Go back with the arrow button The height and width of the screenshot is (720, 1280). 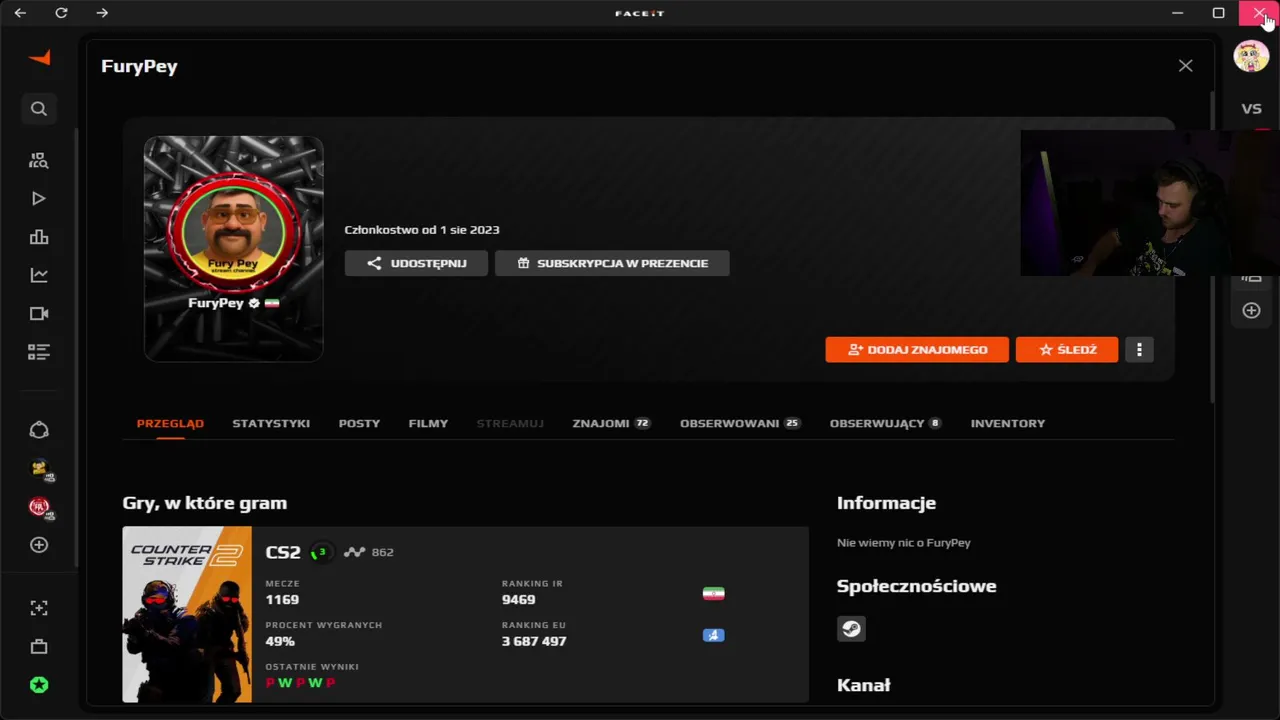(20, 13)
